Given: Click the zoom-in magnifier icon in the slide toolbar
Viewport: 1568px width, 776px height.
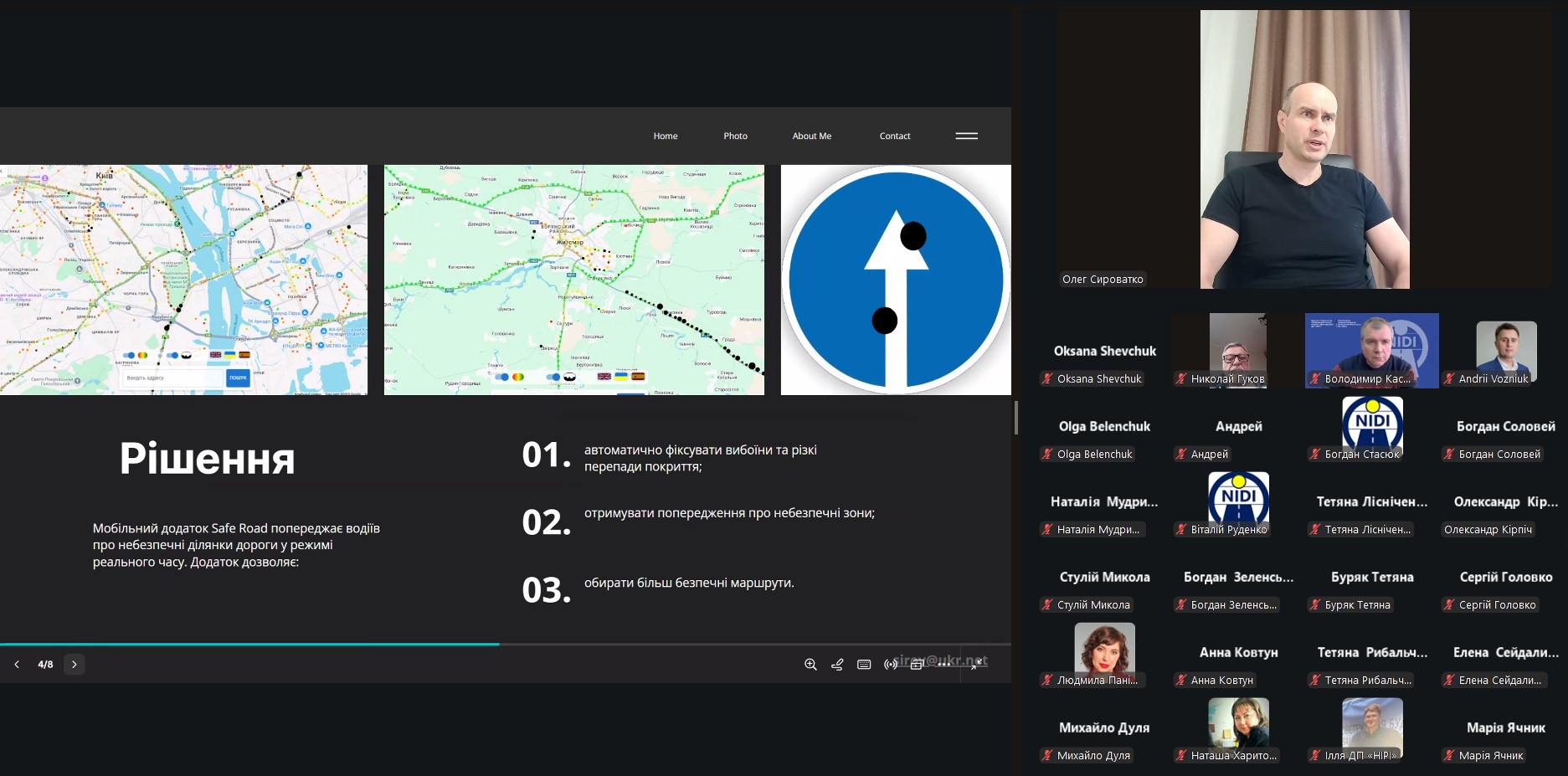Looking at the screenshot, I should tap(810, 665).
